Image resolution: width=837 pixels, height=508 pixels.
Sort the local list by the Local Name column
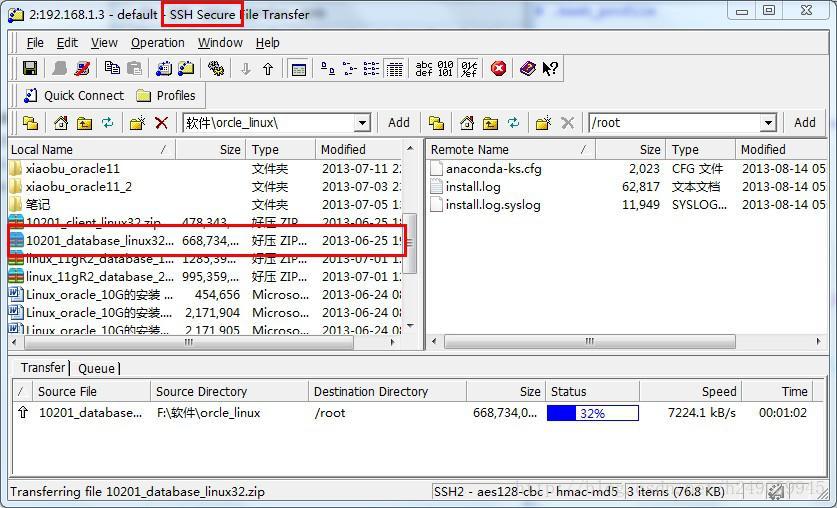(92, 149)
